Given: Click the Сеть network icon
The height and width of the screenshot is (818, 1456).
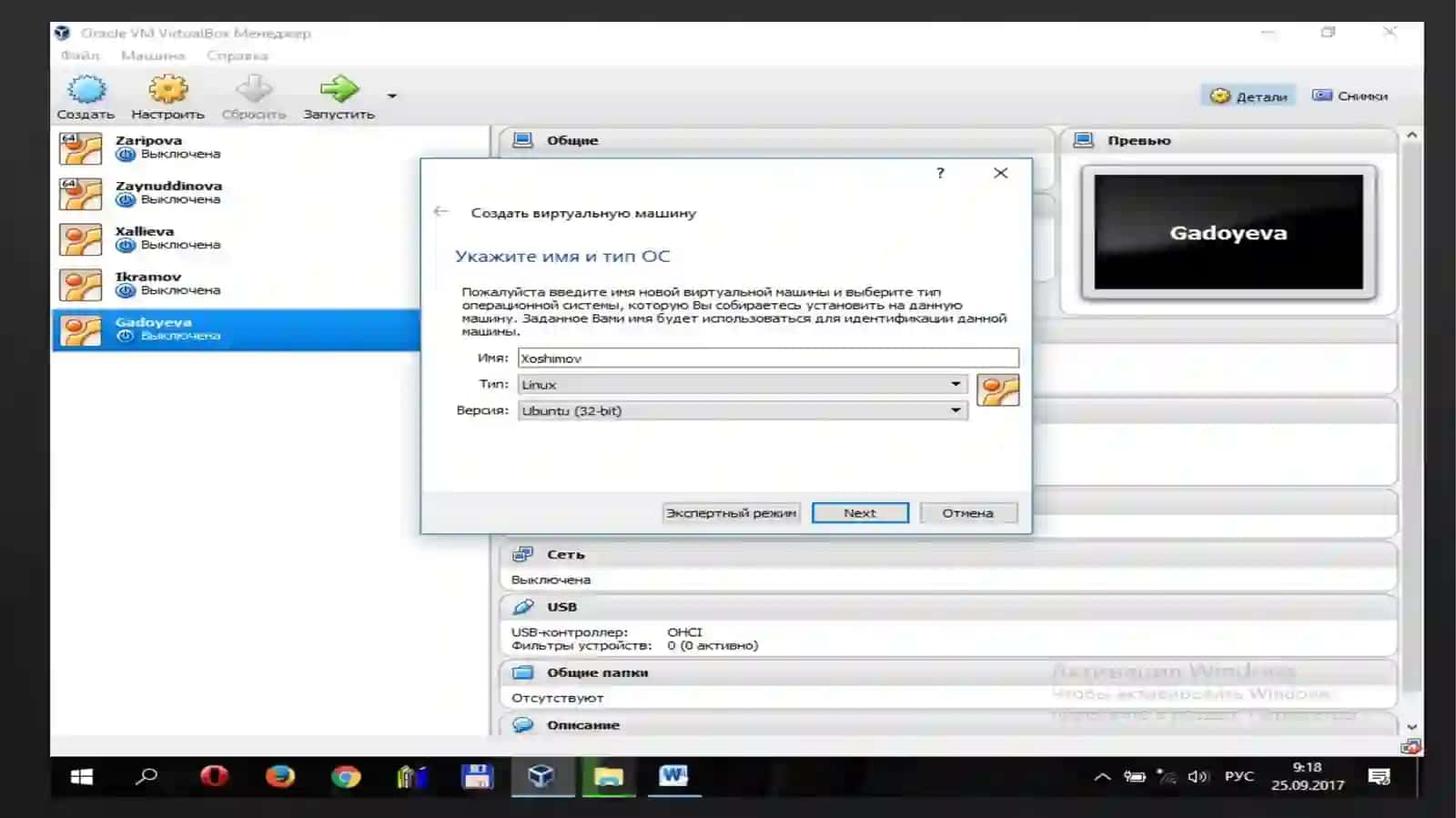Looking at the screenshot, I should 522,554.
